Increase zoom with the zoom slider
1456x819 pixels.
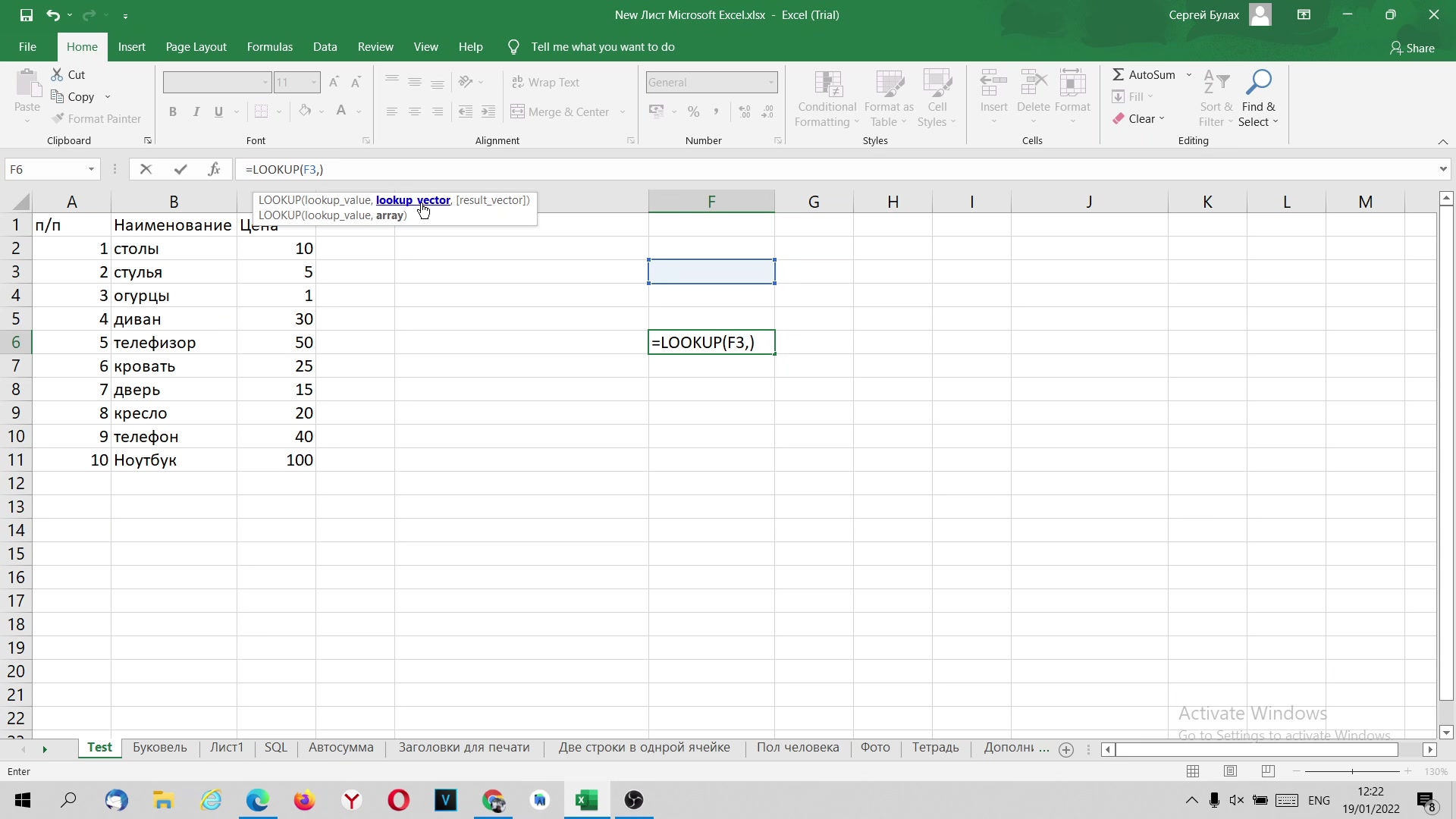click(1408, 771)
